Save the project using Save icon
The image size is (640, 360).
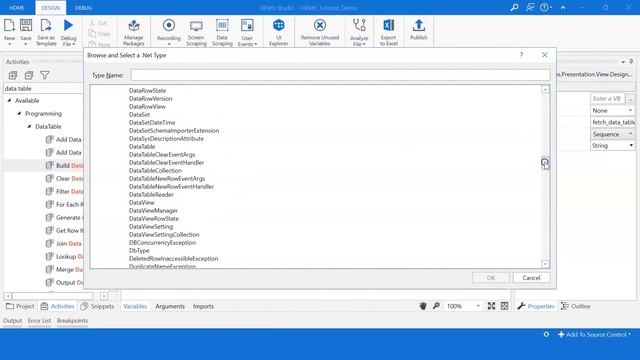[x=26, y=25]
